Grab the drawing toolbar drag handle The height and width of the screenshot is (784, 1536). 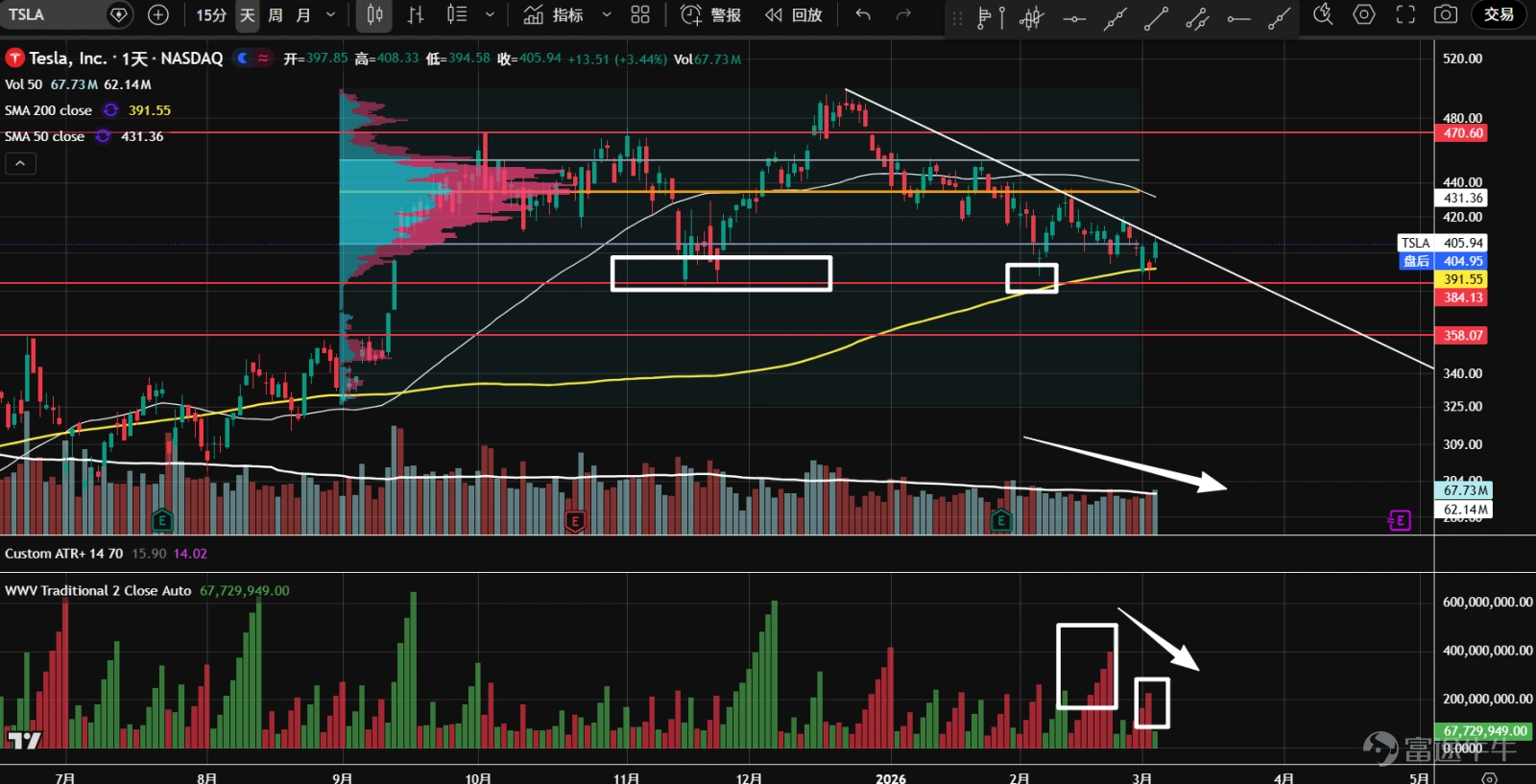(957, 17)
